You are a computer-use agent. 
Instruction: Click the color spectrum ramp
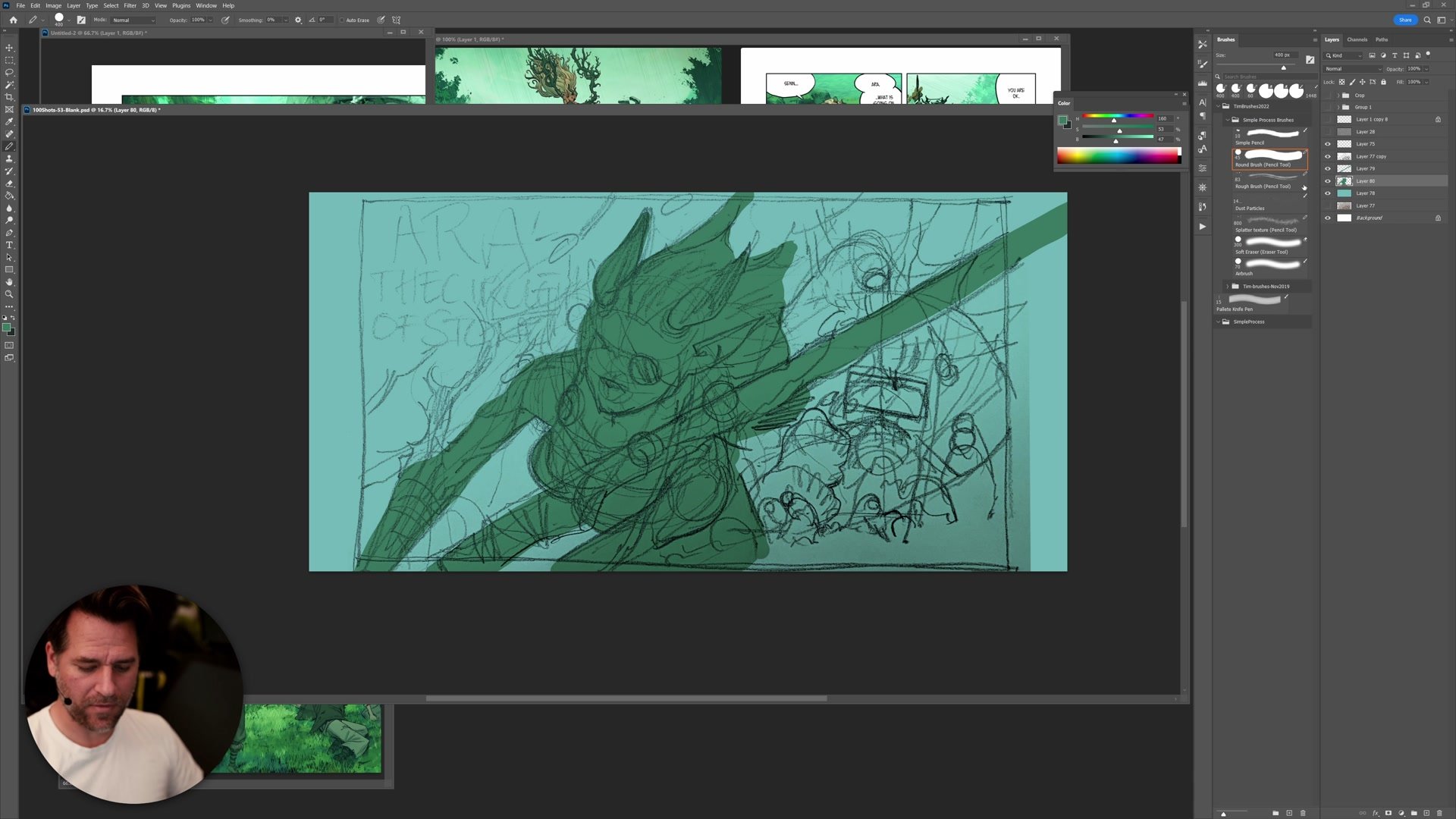[x=1118, y=156]
